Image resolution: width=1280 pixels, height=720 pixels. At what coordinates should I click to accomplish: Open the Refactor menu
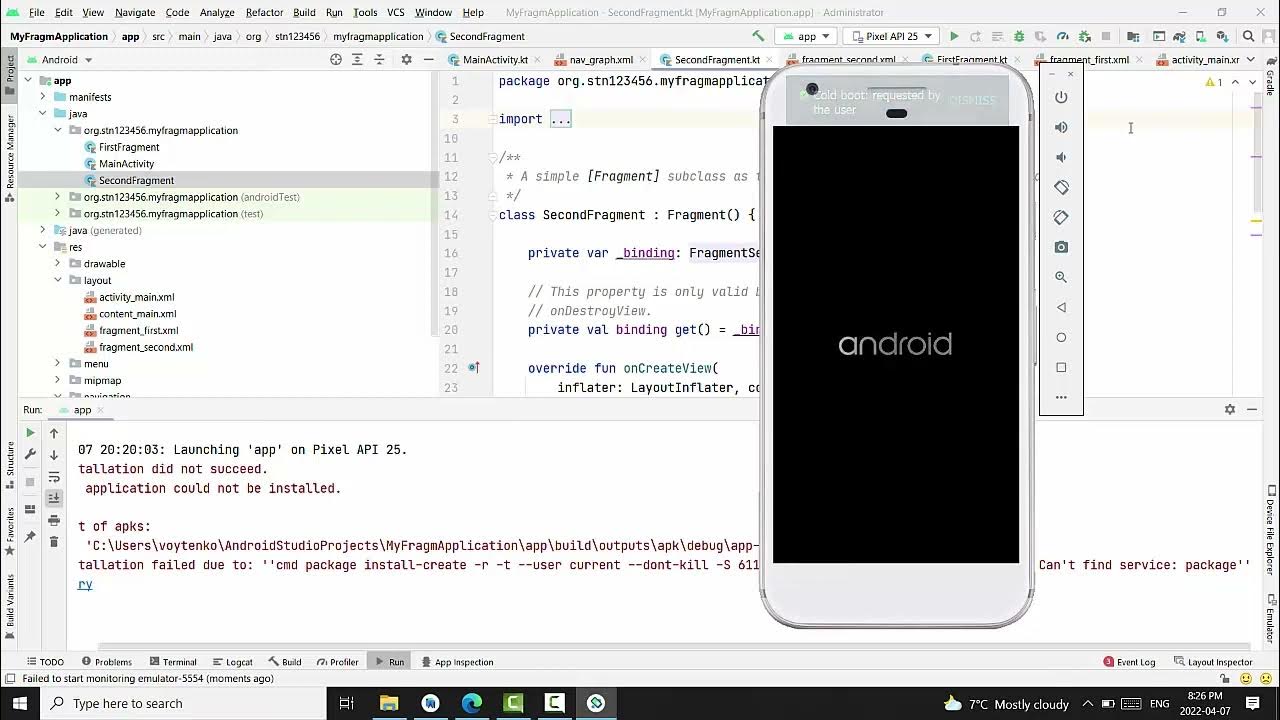click(x=264, y=12)
